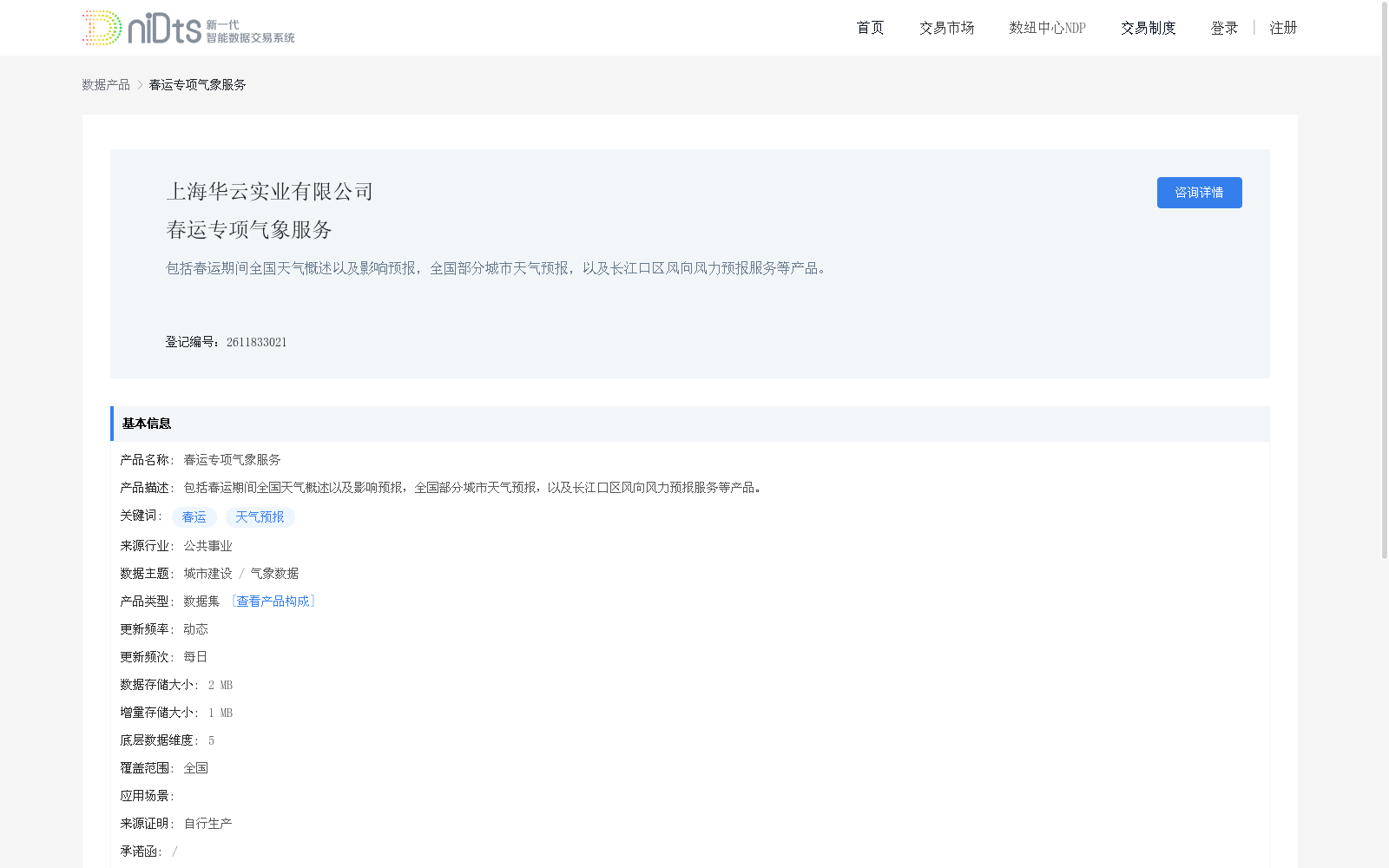Select the 城市建设 data topic

tap(206, 573)
